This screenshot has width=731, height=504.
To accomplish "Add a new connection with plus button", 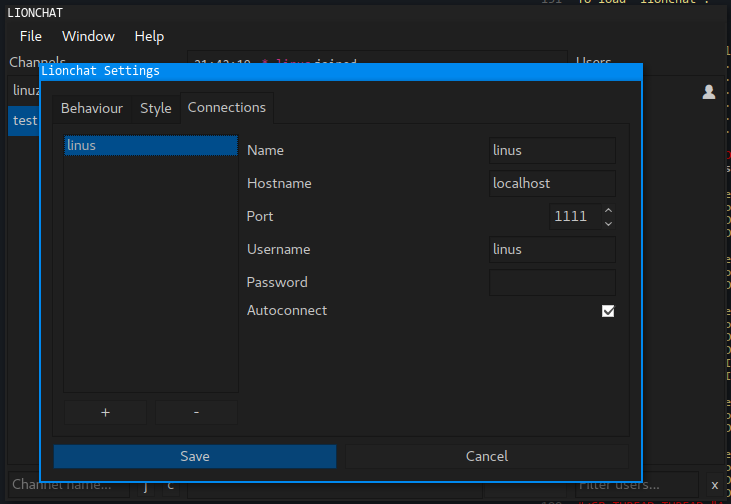I will [105, 413].
